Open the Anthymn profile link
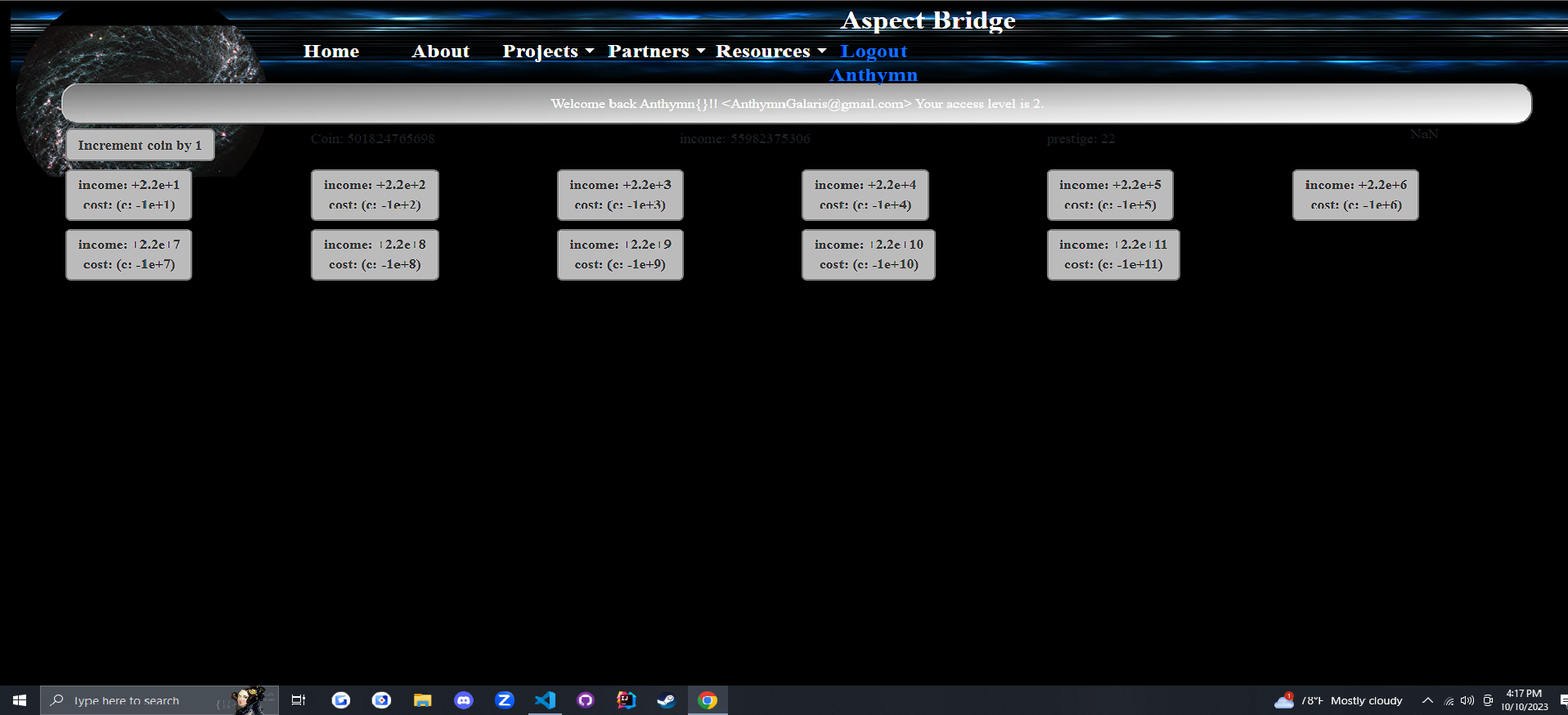 pyautogui.click(x=874, y=75)
